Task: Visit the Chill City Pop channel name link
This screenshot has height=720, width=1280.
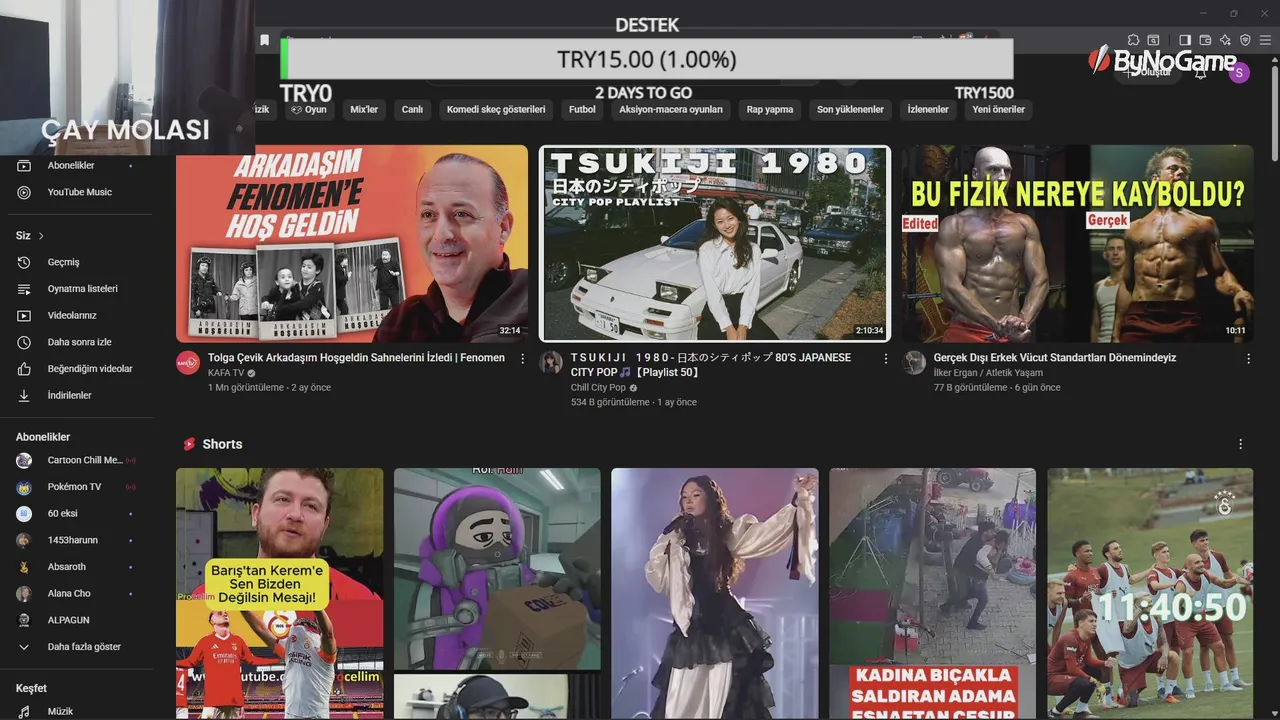Action: pyautogui.click(x=598, y=388)
